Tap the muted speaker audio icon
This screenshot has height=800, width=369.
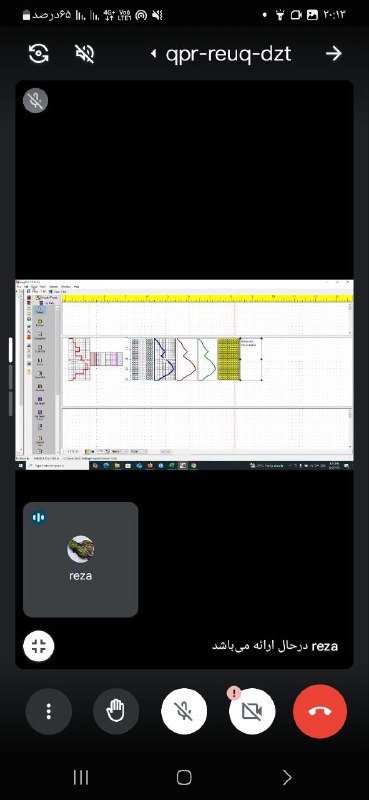pos(85,53)
